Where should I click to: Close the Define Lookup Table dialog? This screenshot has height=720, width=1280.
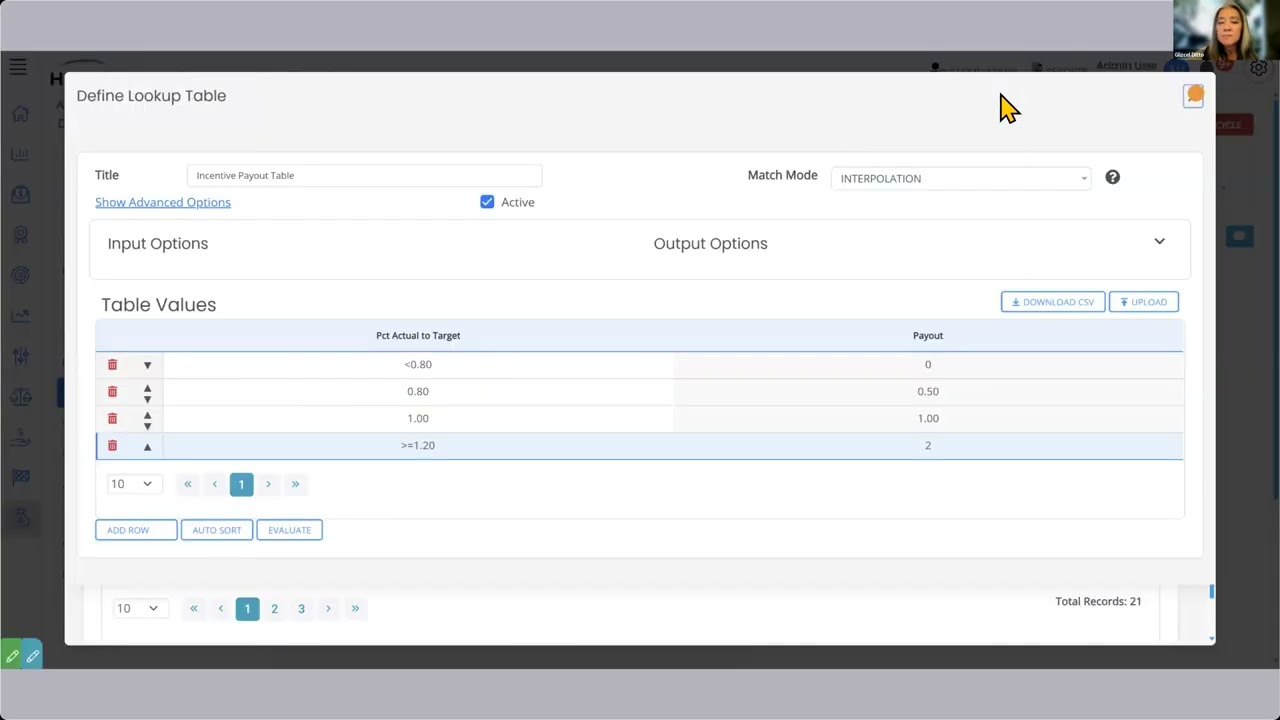pos(1193,95)
